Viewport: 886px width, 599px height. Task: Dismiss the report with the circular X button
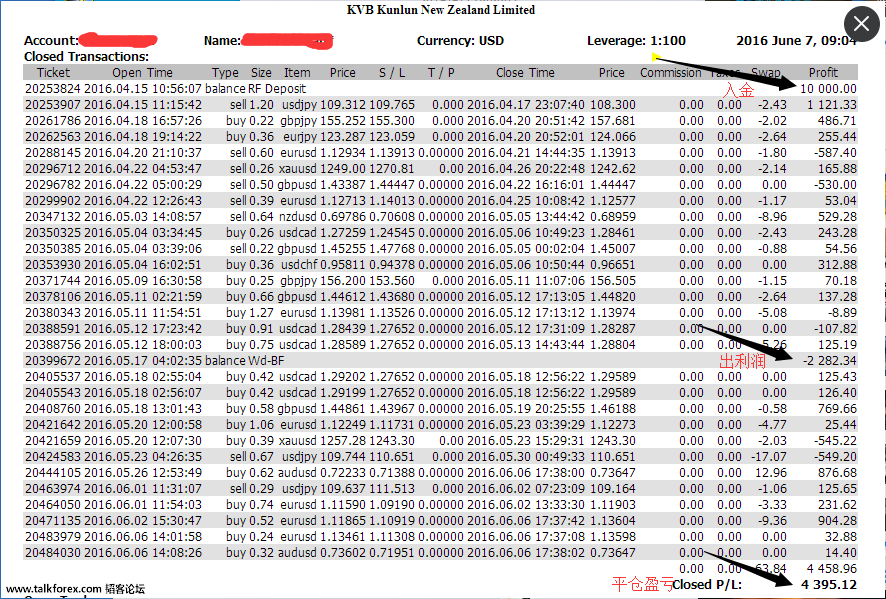[x=861, y=24]
